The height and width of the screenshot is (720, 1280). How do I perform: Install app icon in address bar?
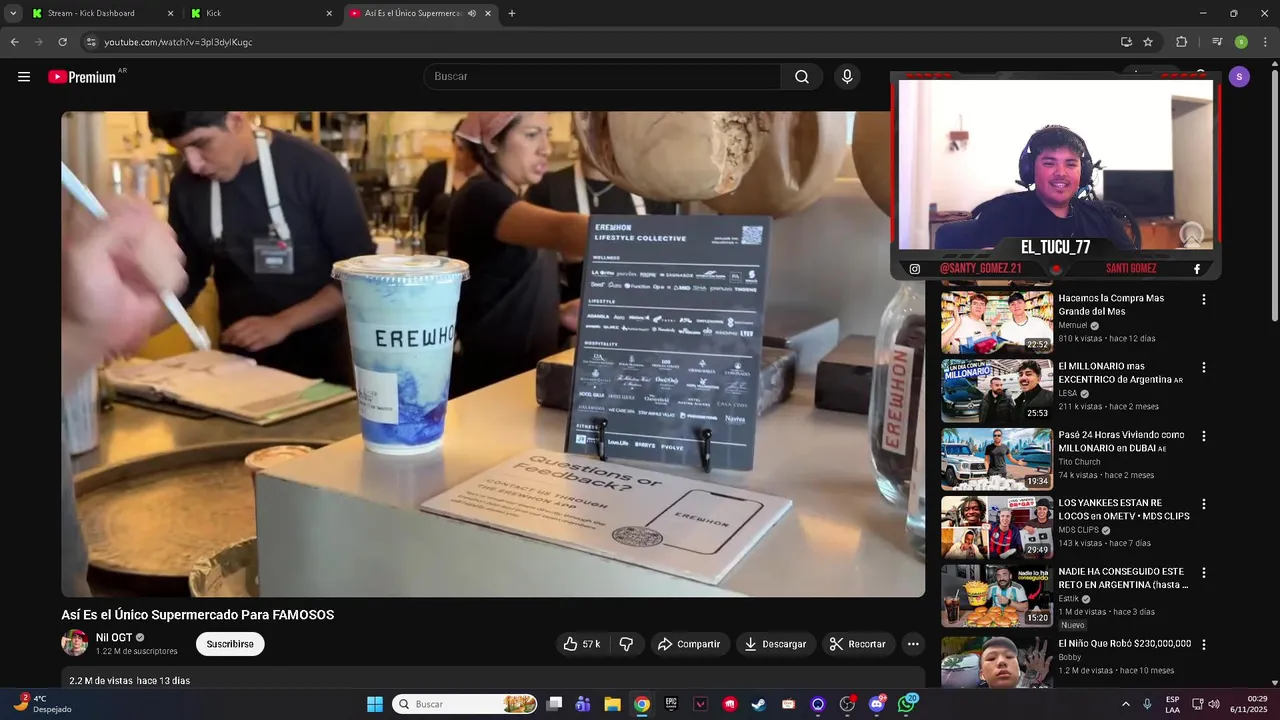(1126, 42)
